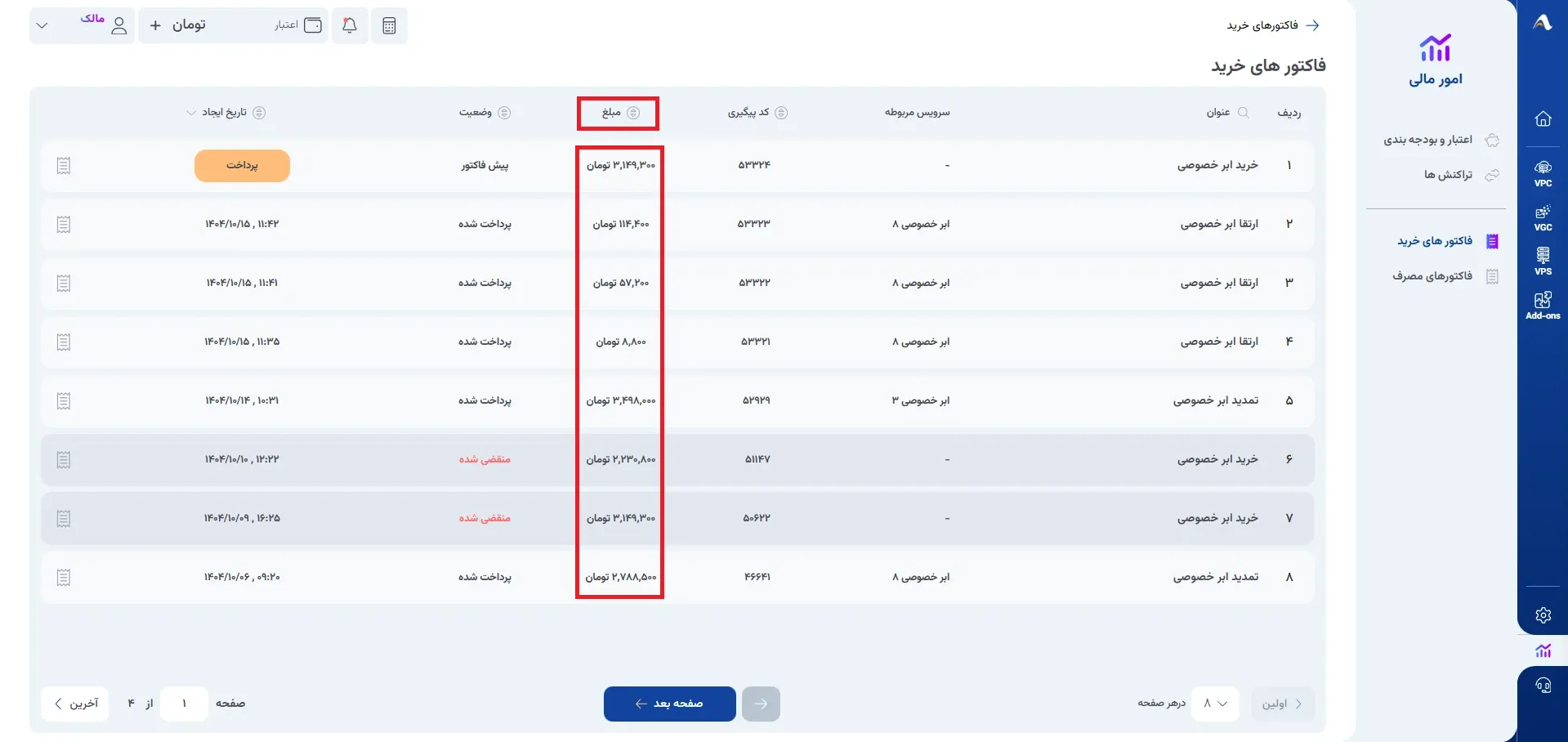Open the calculator icon in top bar
This screenshot has height=742, width=1568.
click(389, 25)
